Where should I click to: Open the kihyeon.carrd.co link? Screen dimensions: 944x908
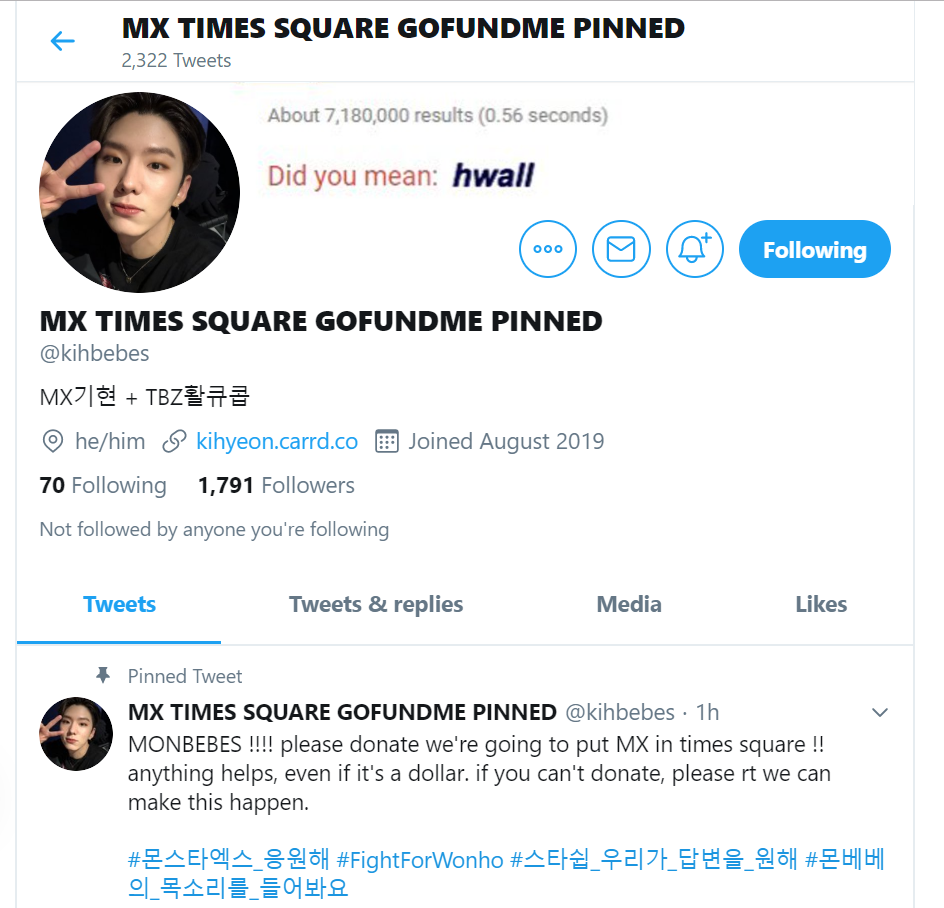coord(277,441)
